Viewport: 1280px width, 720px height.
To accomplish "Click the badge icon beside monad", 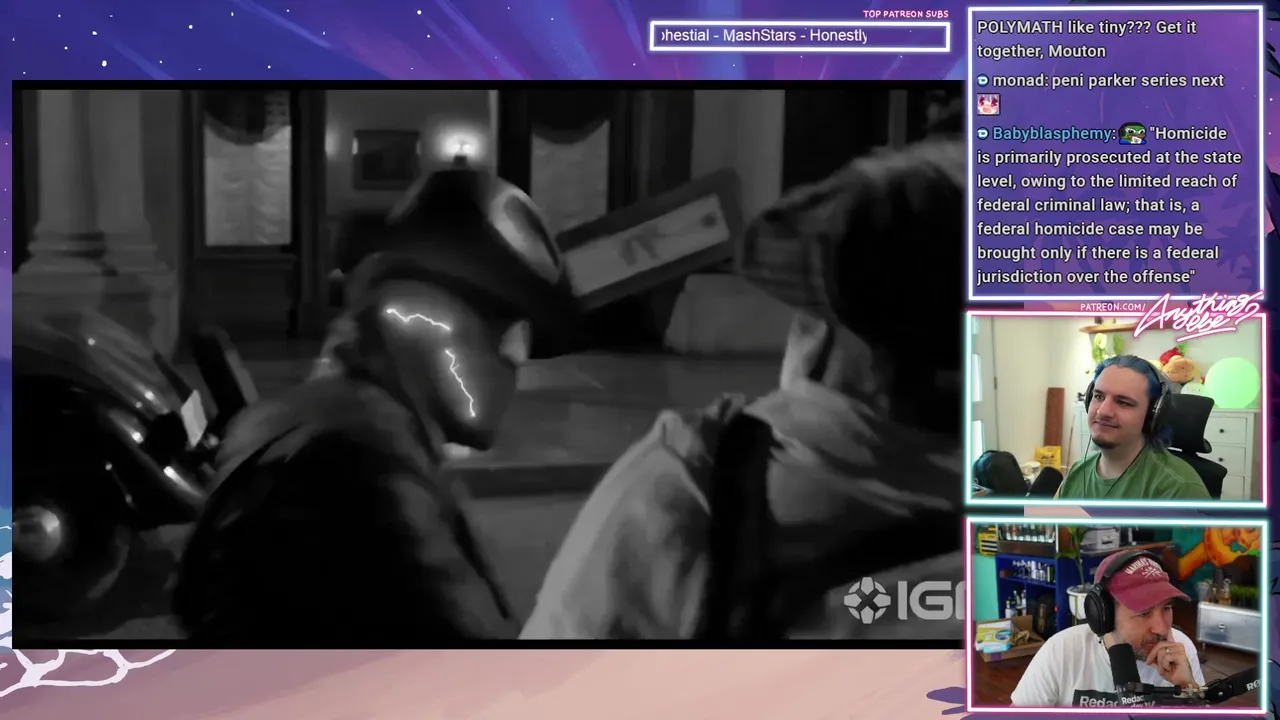I will (983, 80).
